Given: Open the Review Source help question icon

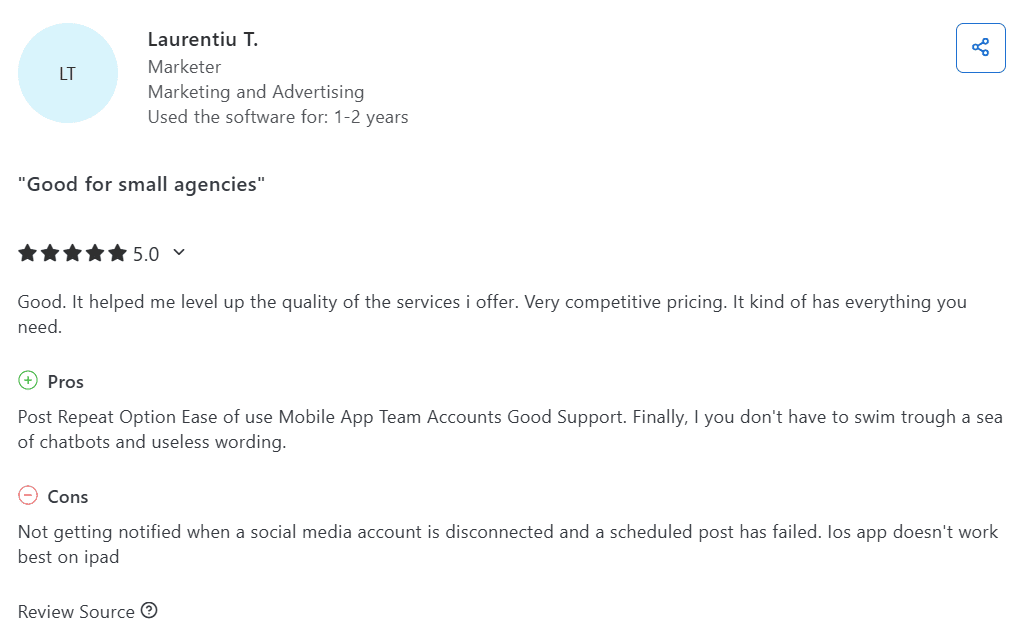Looking at the screenshot, I should (149, 611).
